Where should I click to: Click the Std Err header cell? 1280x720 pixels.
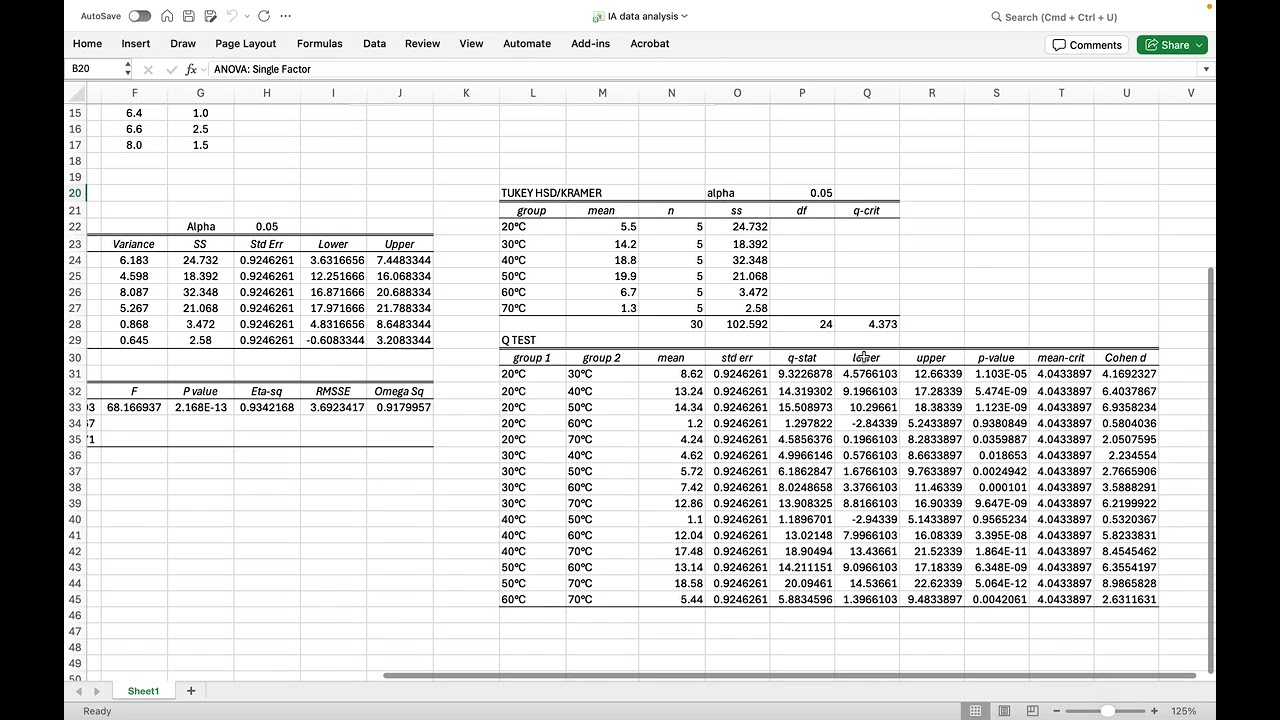(x=267, y=244)
